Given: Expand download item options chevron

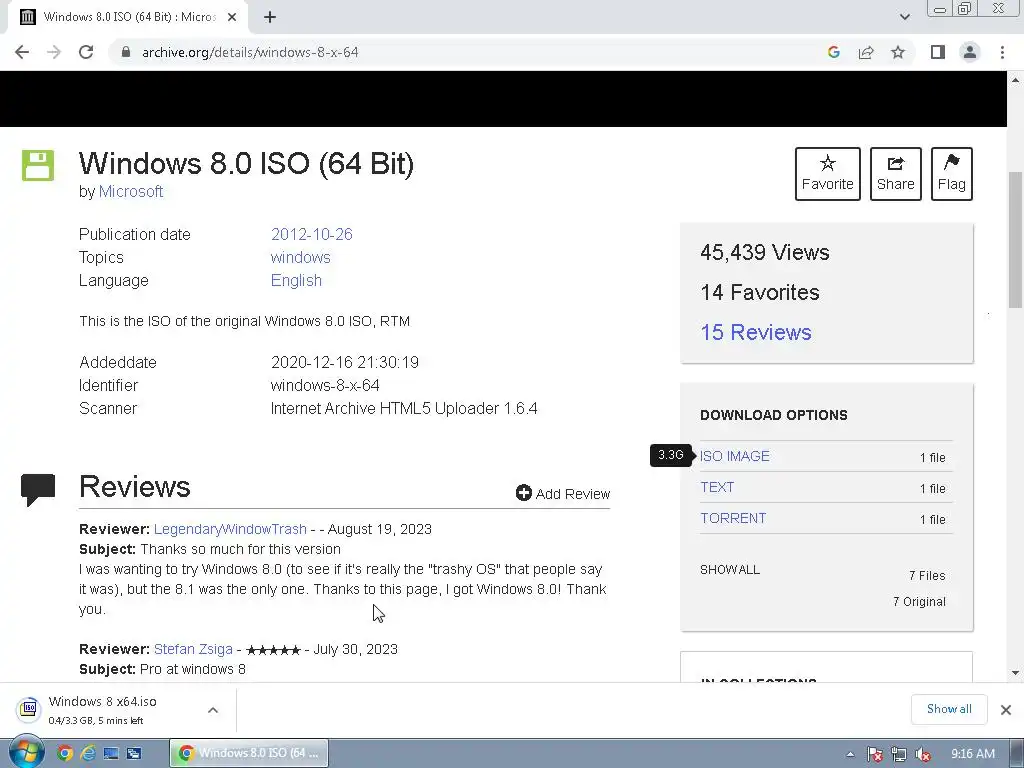Looking at the screenshot, I should (213, 710).
